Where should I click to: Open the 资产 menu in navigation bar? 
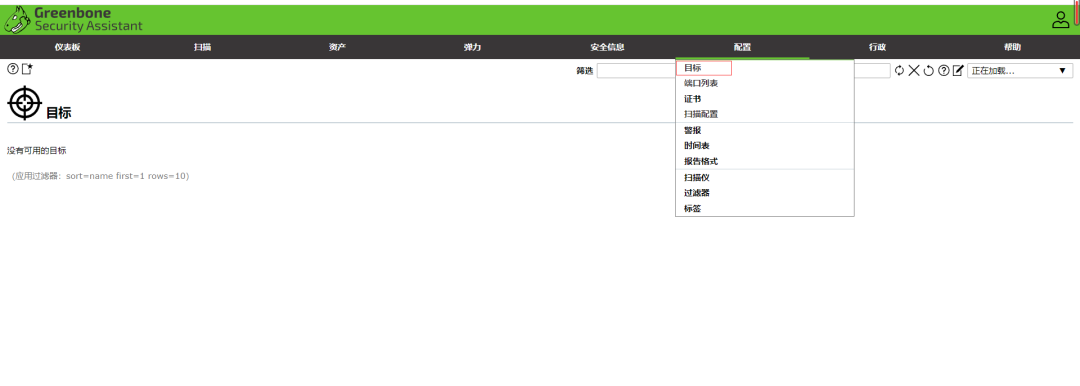tap(338, 48)
